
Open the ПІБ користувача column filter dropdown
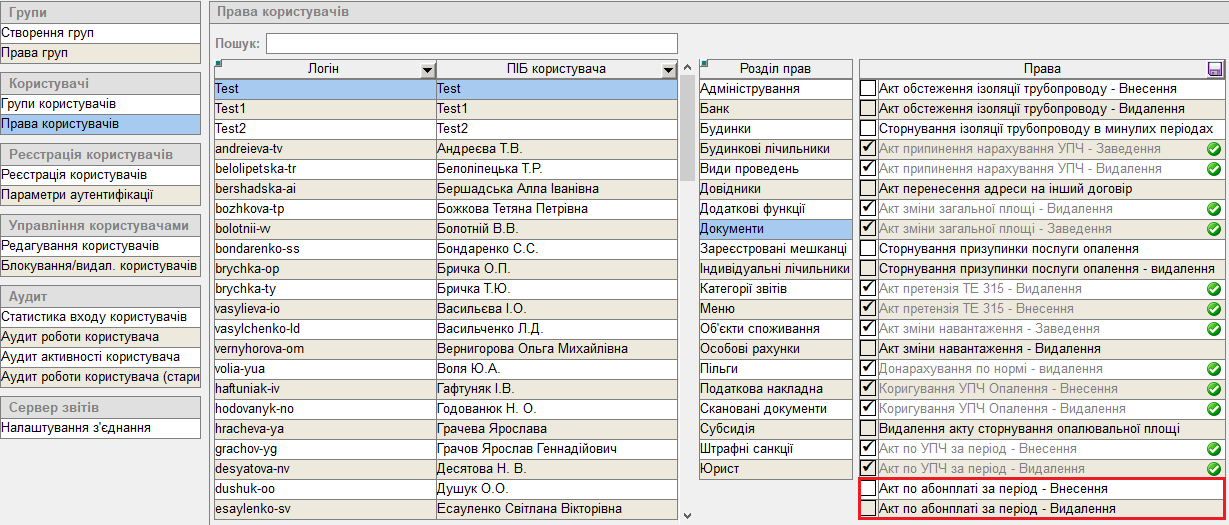click(668, 70)
